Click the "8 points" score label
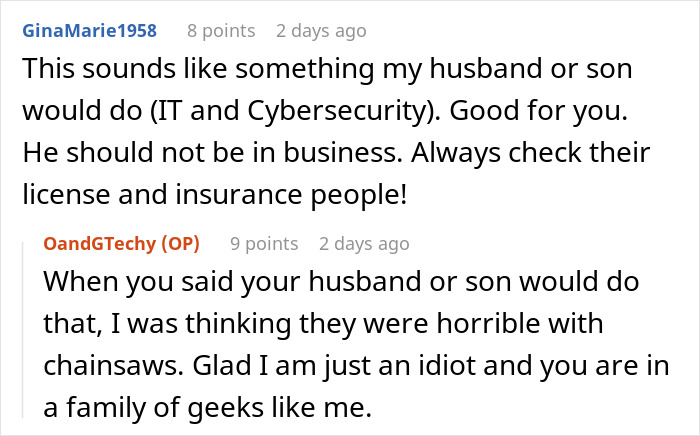Viewport: 700px width, 436px height. pyautogui.click(x=221, y=31)
